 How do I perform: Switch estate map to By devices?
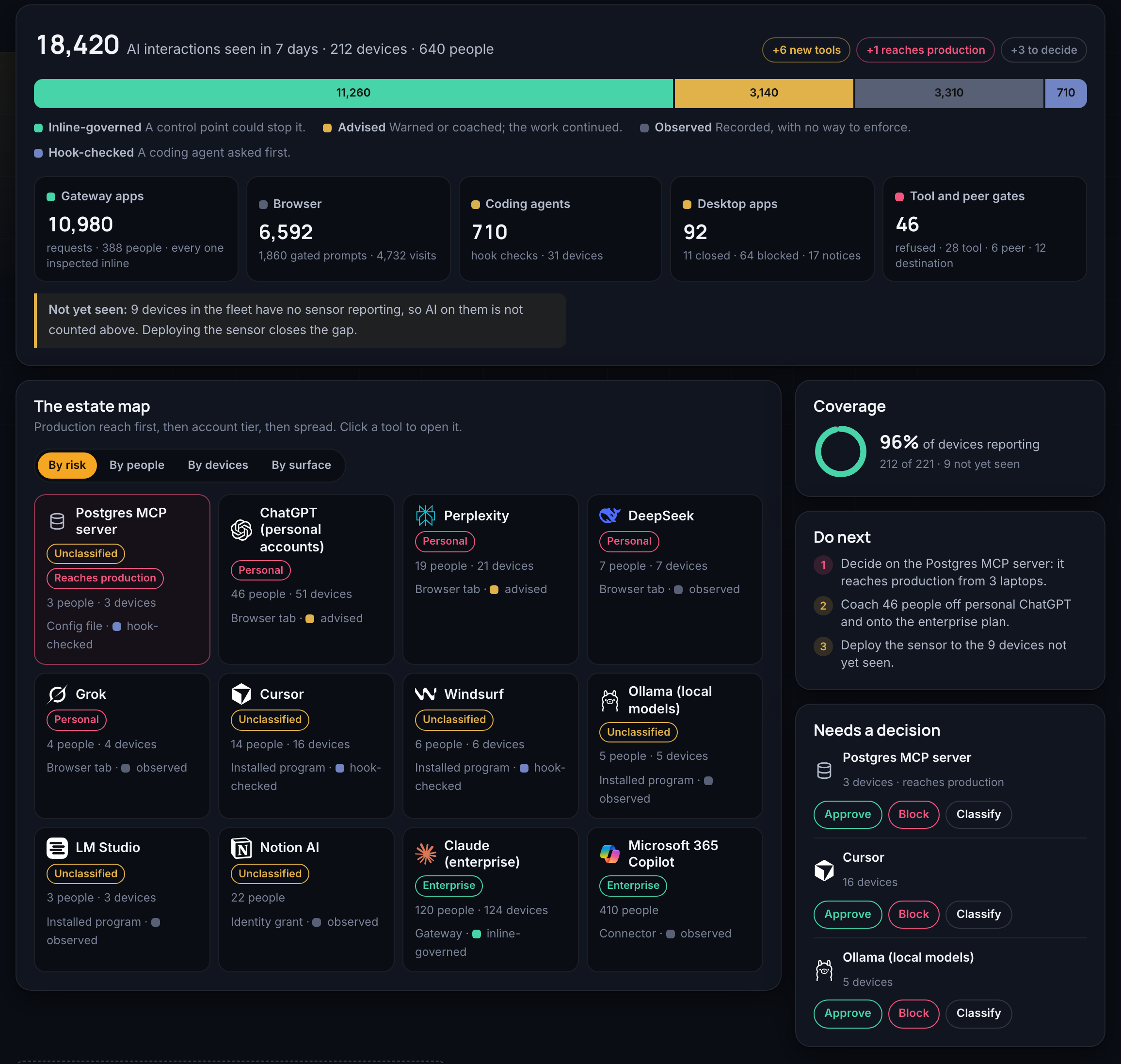(x=218, y=465)
